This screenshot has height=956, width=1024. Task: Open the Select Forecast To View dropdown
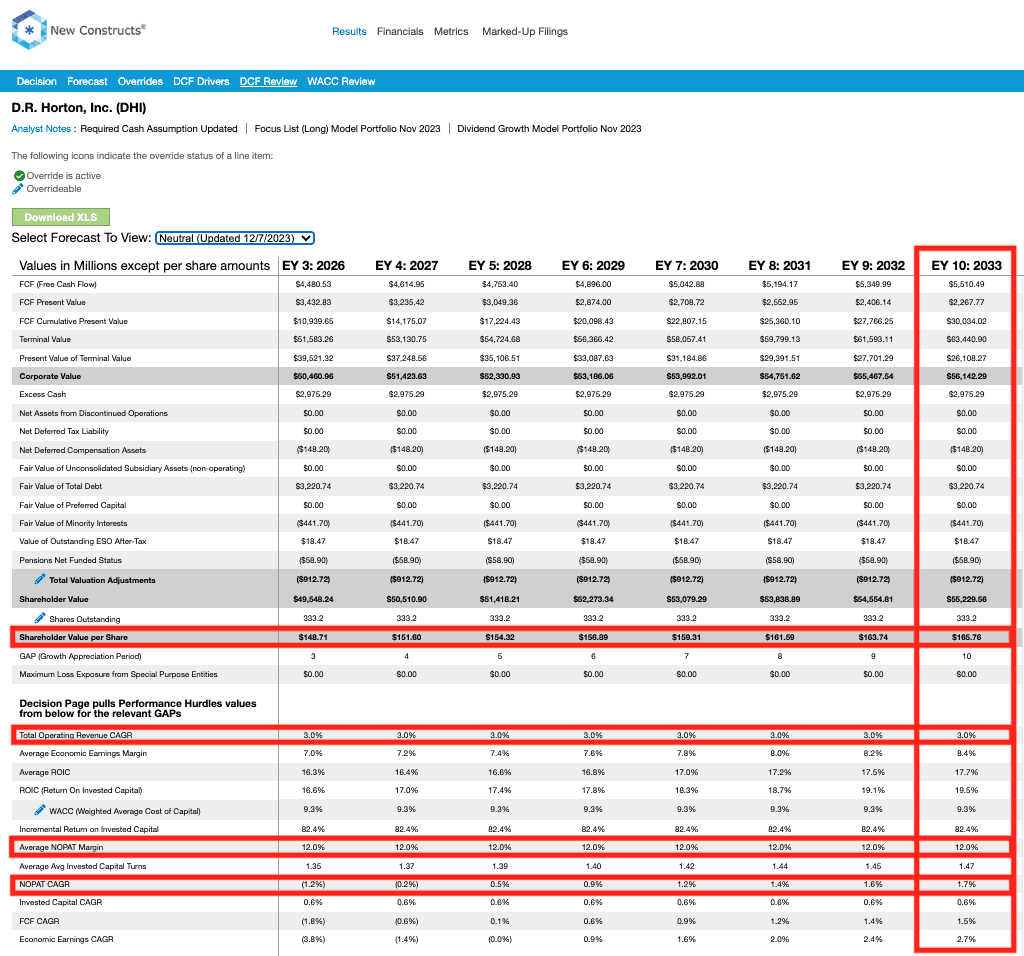coord(235,238)
